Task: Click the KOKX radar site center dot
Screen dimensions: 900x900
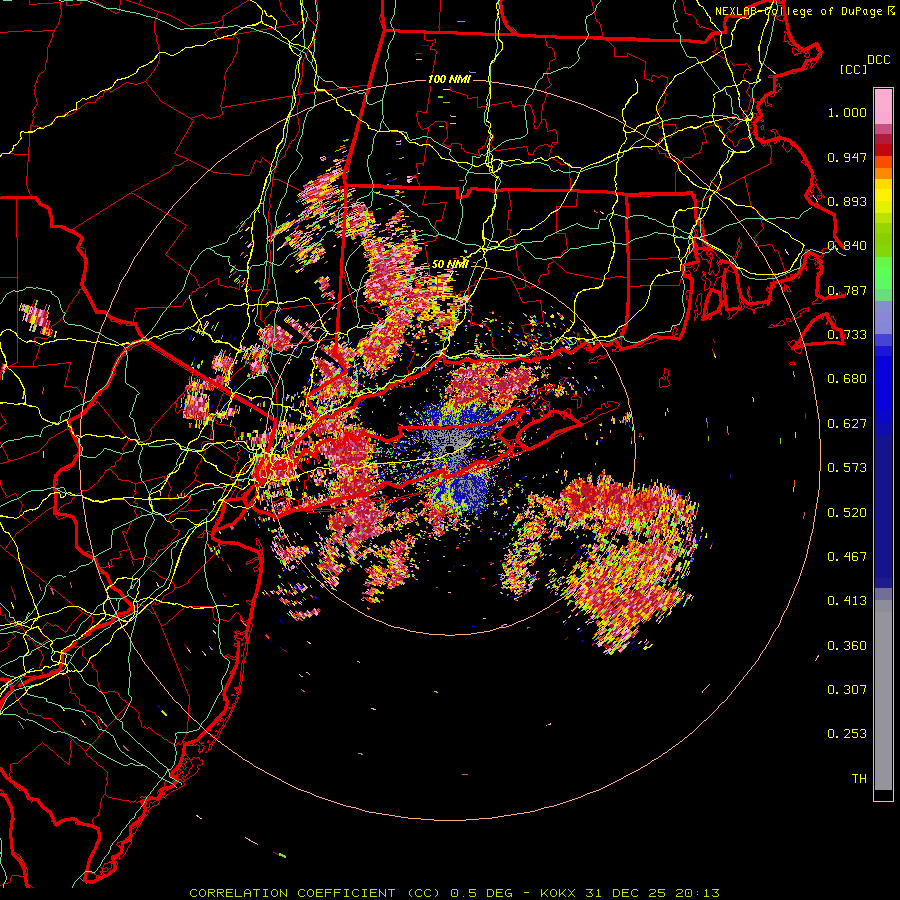Action: (x=450, y=448)
